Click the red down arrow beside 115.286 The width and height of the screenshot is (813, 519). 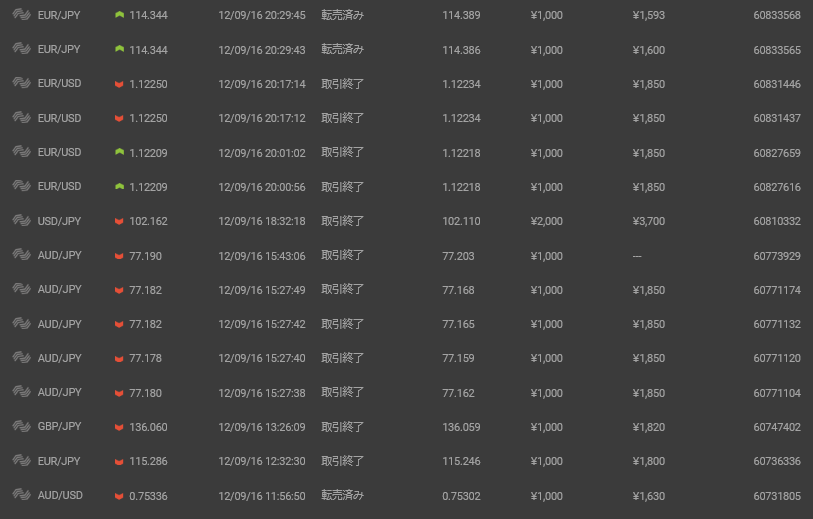(x=119, y=461)
